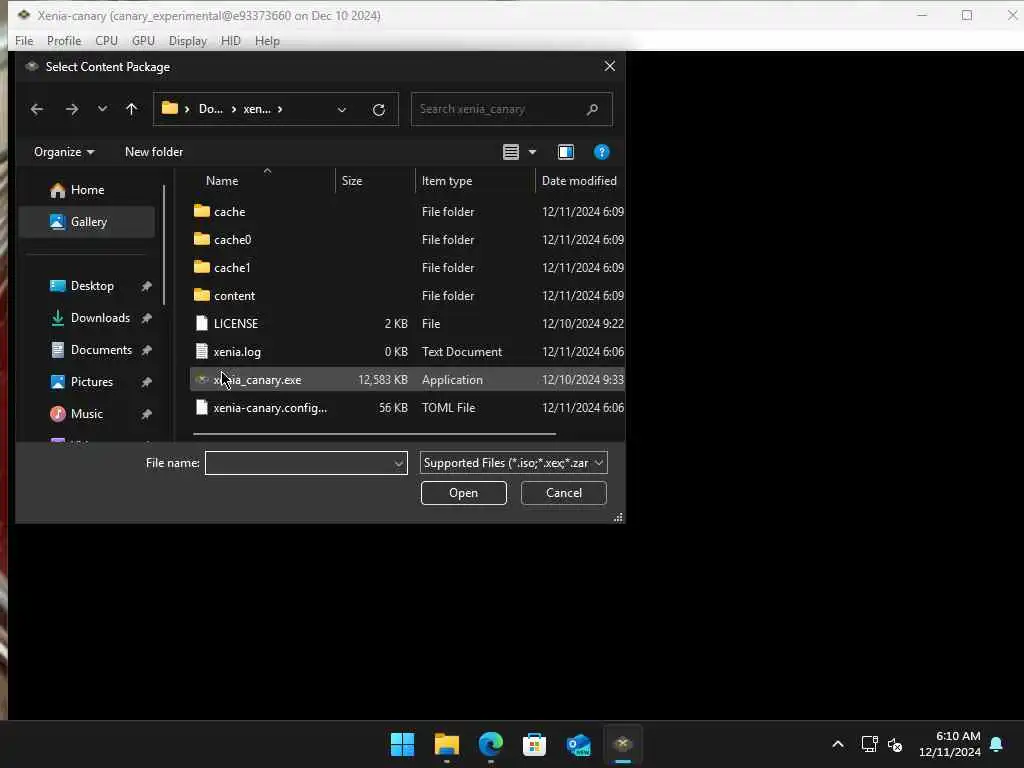Open Outlook from the taskbar
Image resolution: width=1024 pixels, height=768 pixels.
coord(579,744)
